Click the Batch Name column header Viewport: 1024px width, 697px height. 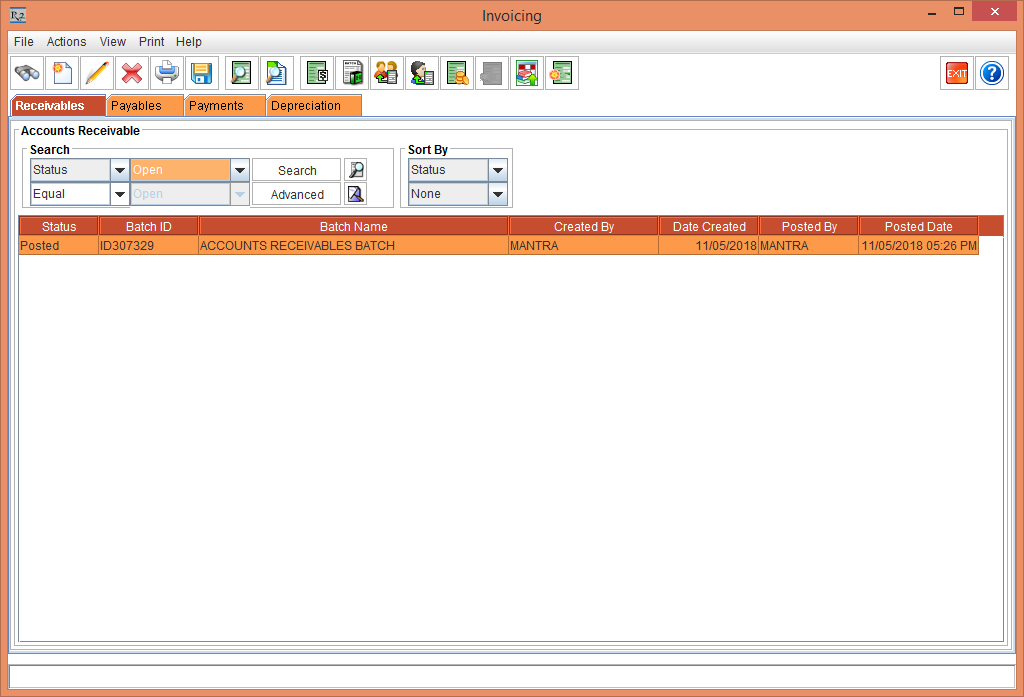pos(353,226)
